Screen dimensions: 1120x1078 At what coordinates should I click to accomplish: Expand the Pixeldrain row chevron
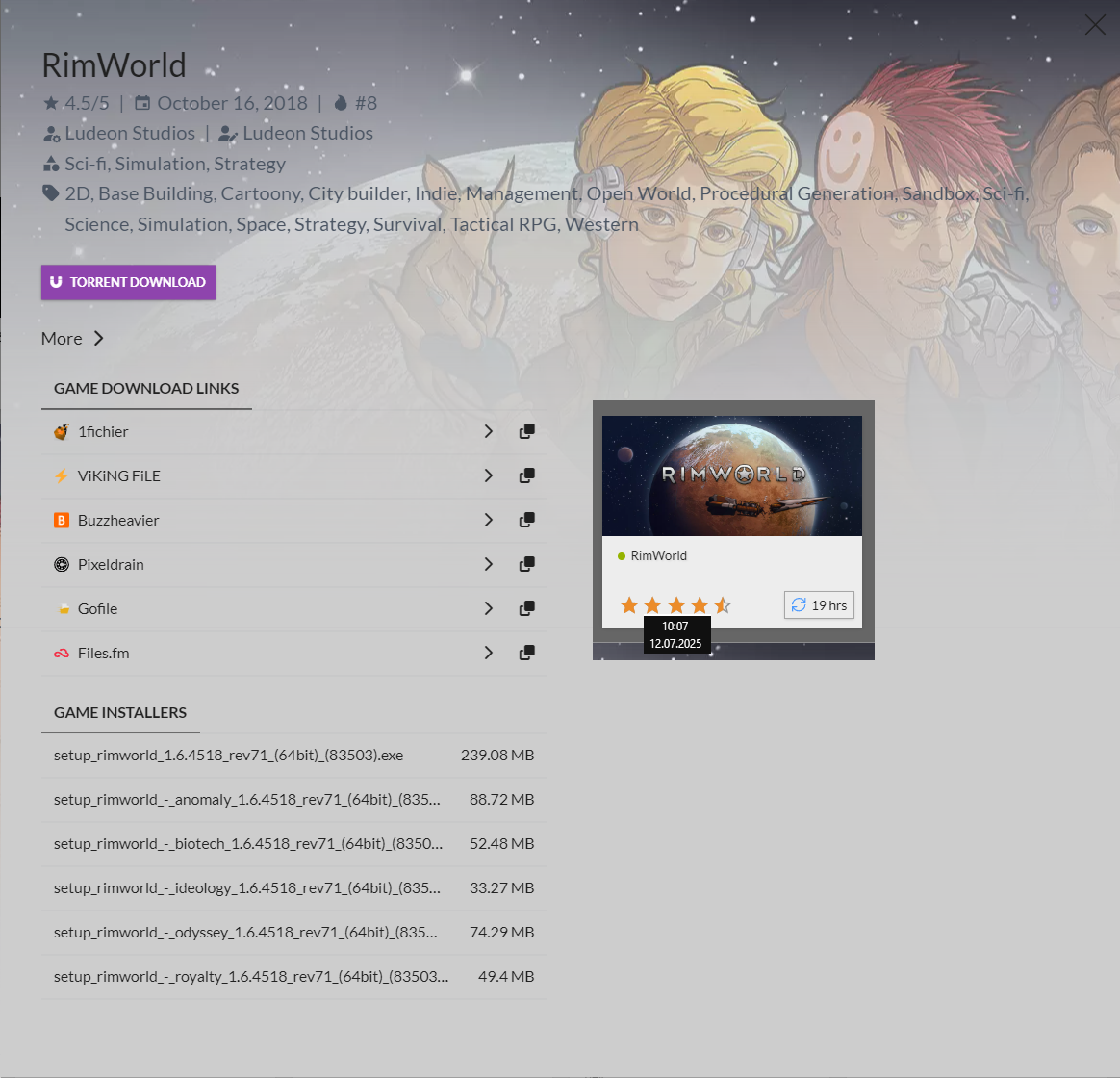[489, 564]
